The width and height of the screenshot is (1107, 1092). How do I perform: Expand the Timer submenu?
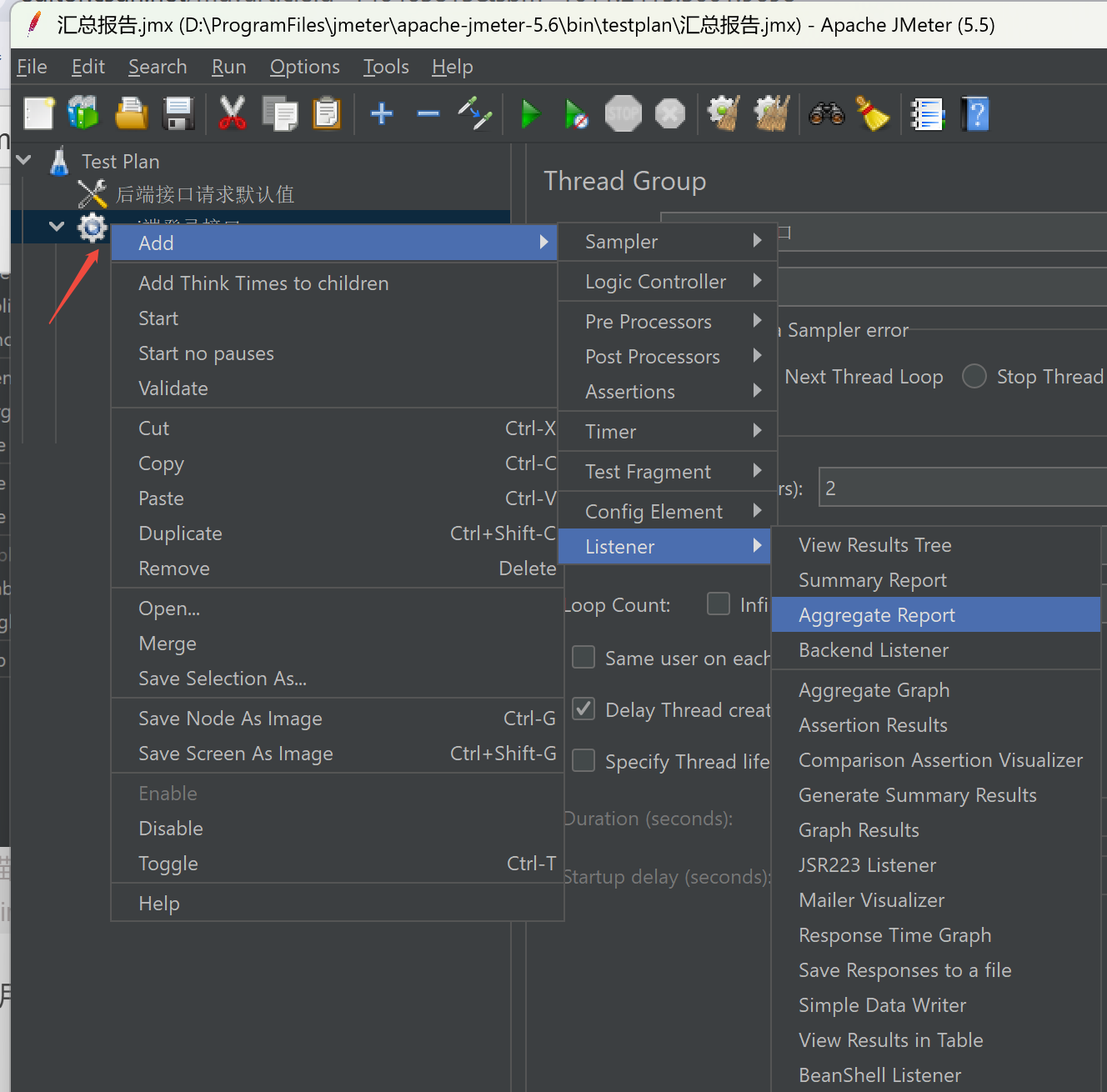click(668, 432)
